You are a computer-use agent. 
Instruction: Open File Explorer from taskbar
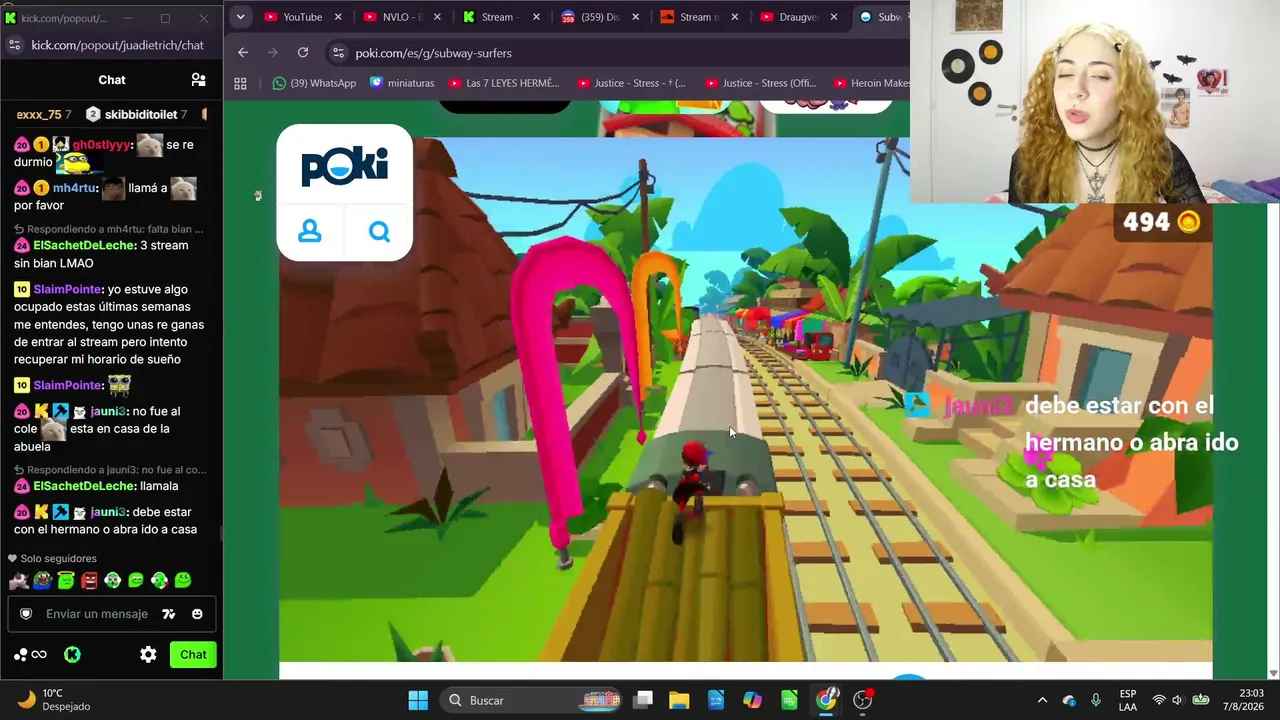(x=679, y=700)
